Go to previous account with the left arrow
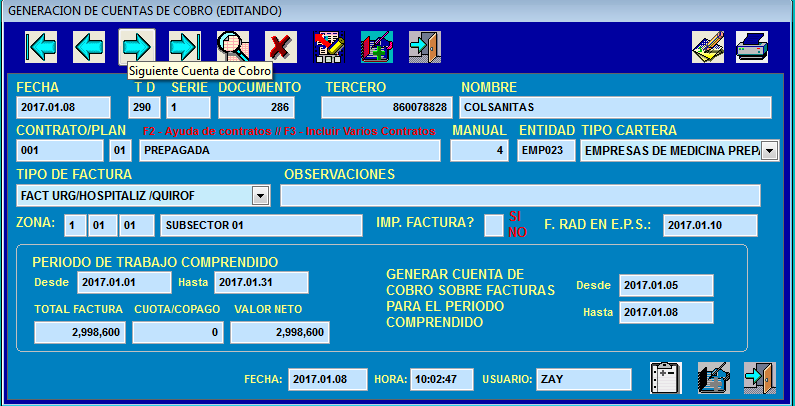Screen dimensions: 795x406 pos(89,47)
